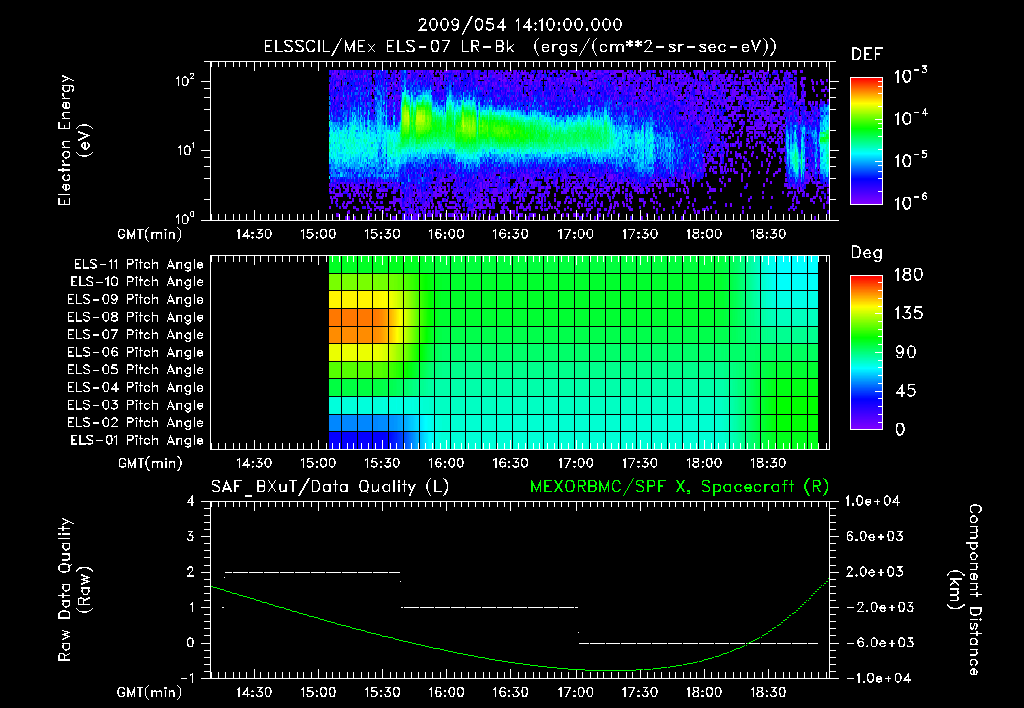The height and width of the screenshot is (708, 1024).
Task: Click the DEF label above the top color bar
Action: pyautogui.click(x=866, y=55)
